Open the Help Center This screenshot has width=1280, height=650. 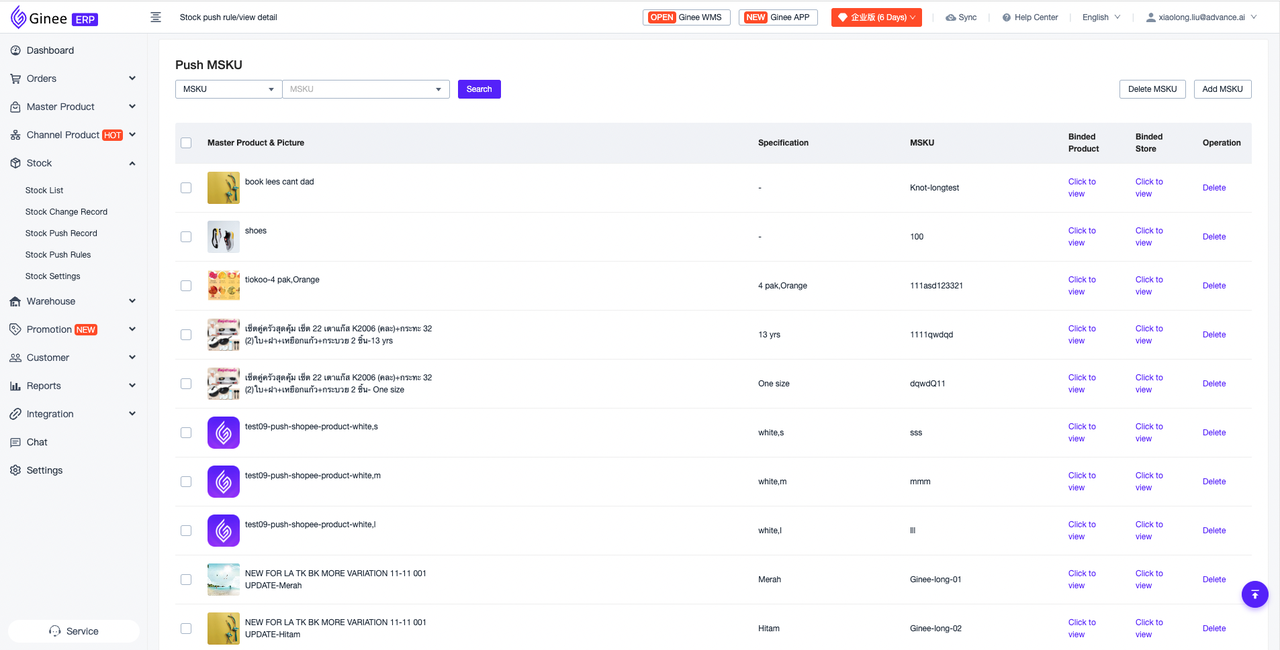point(1029,17)
